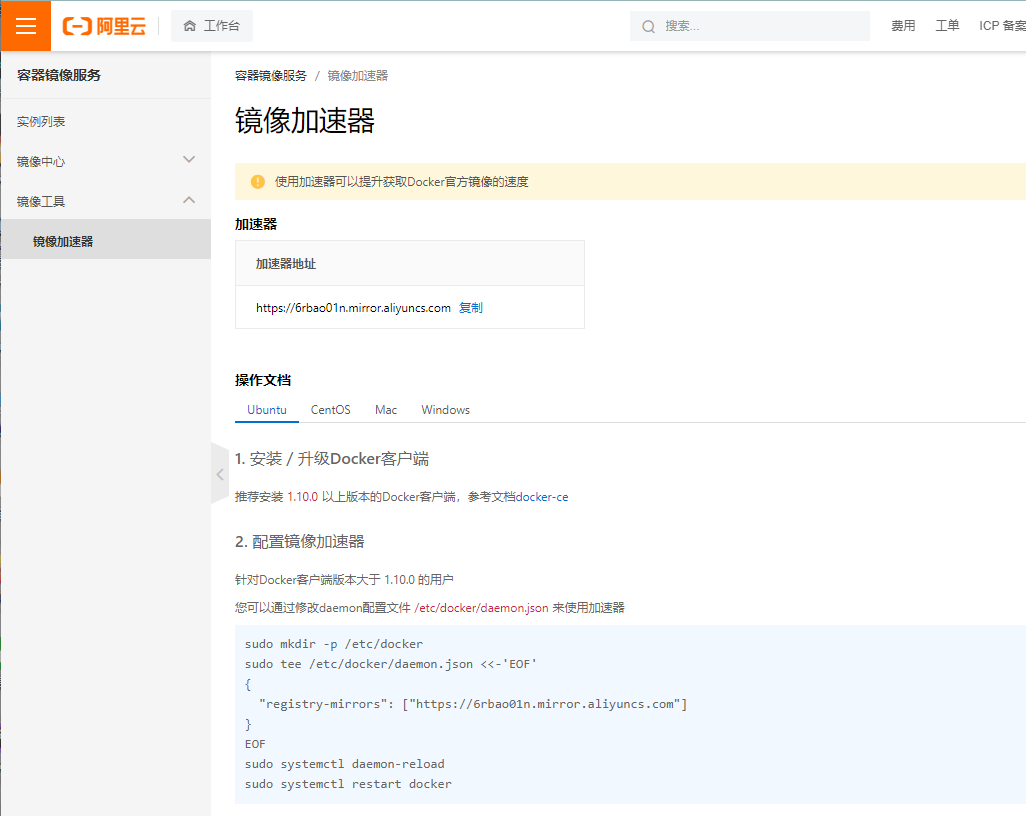Click the registry-mirrors code line
Screen dimensions: 1026x816
pos(473,704)
